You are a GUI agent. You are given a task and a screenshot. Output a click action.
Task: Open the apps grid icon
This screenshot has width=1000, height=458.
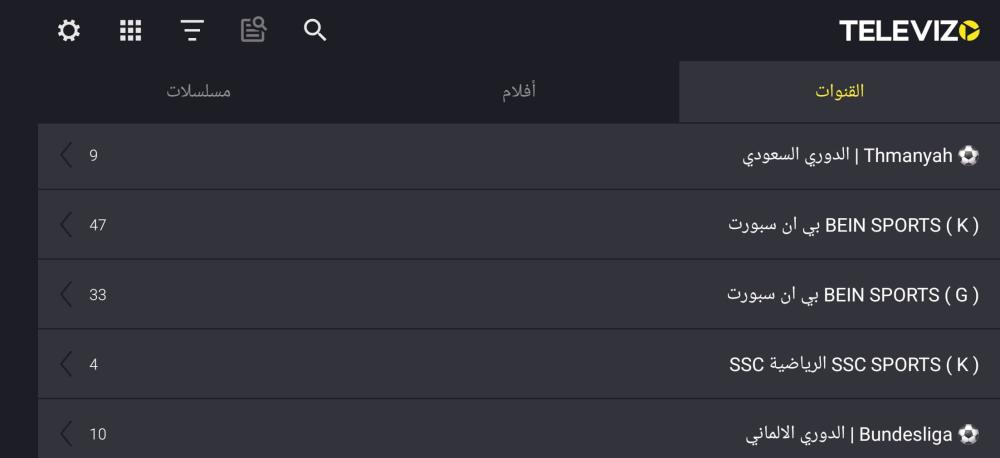130,31
